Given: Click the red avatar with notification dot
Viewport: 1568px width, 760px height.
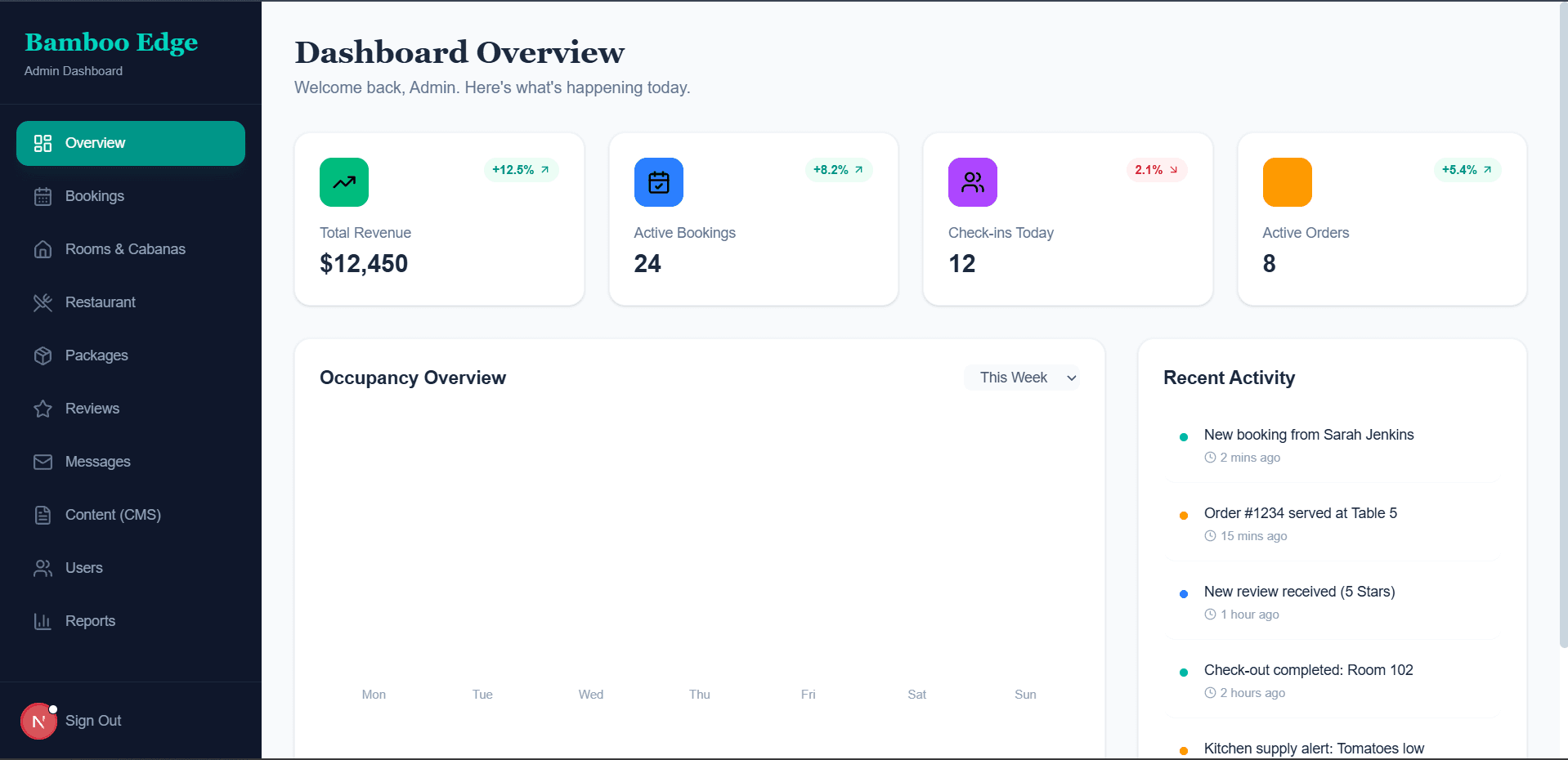Looking at the screenshot, I should point(38,721).
